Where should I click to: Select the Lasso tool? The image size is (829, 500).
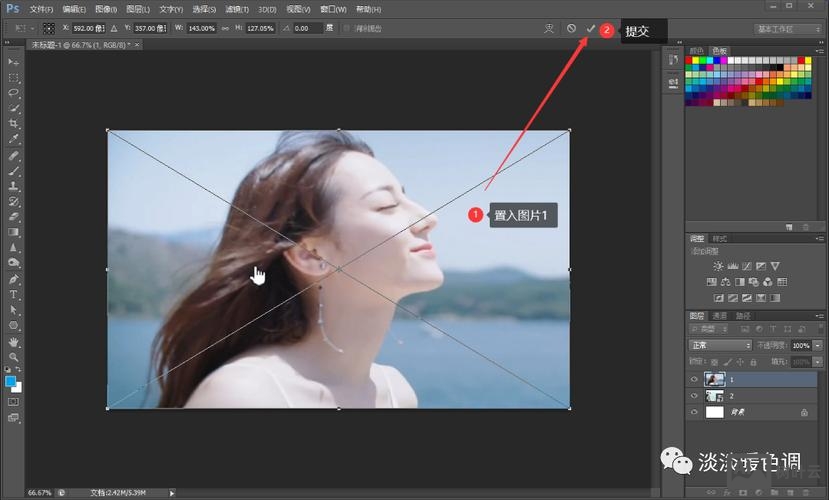pyautogui.click(x=14, y=92)
